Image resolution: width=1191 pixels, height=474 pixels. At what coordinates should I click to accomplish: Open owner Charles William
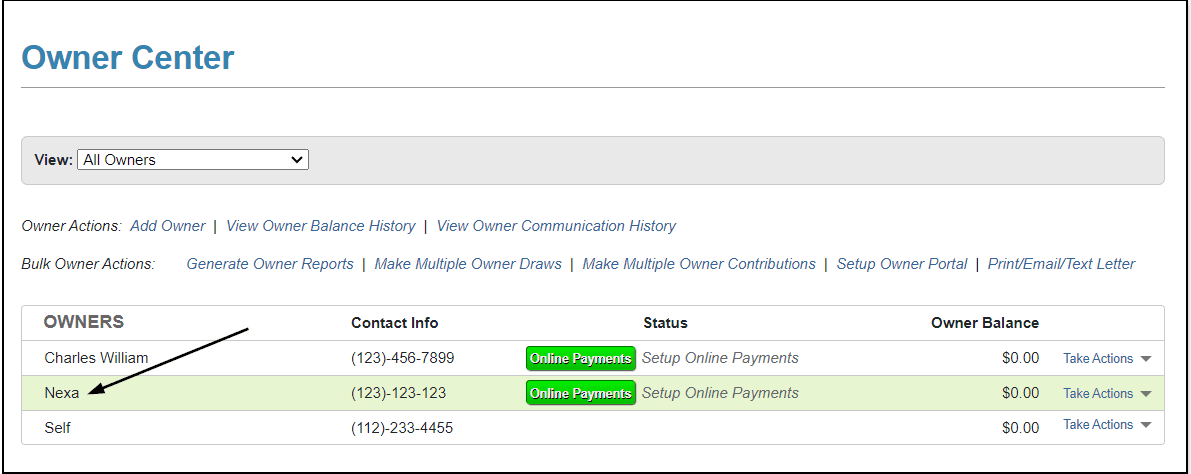click(x=96, y=358)
